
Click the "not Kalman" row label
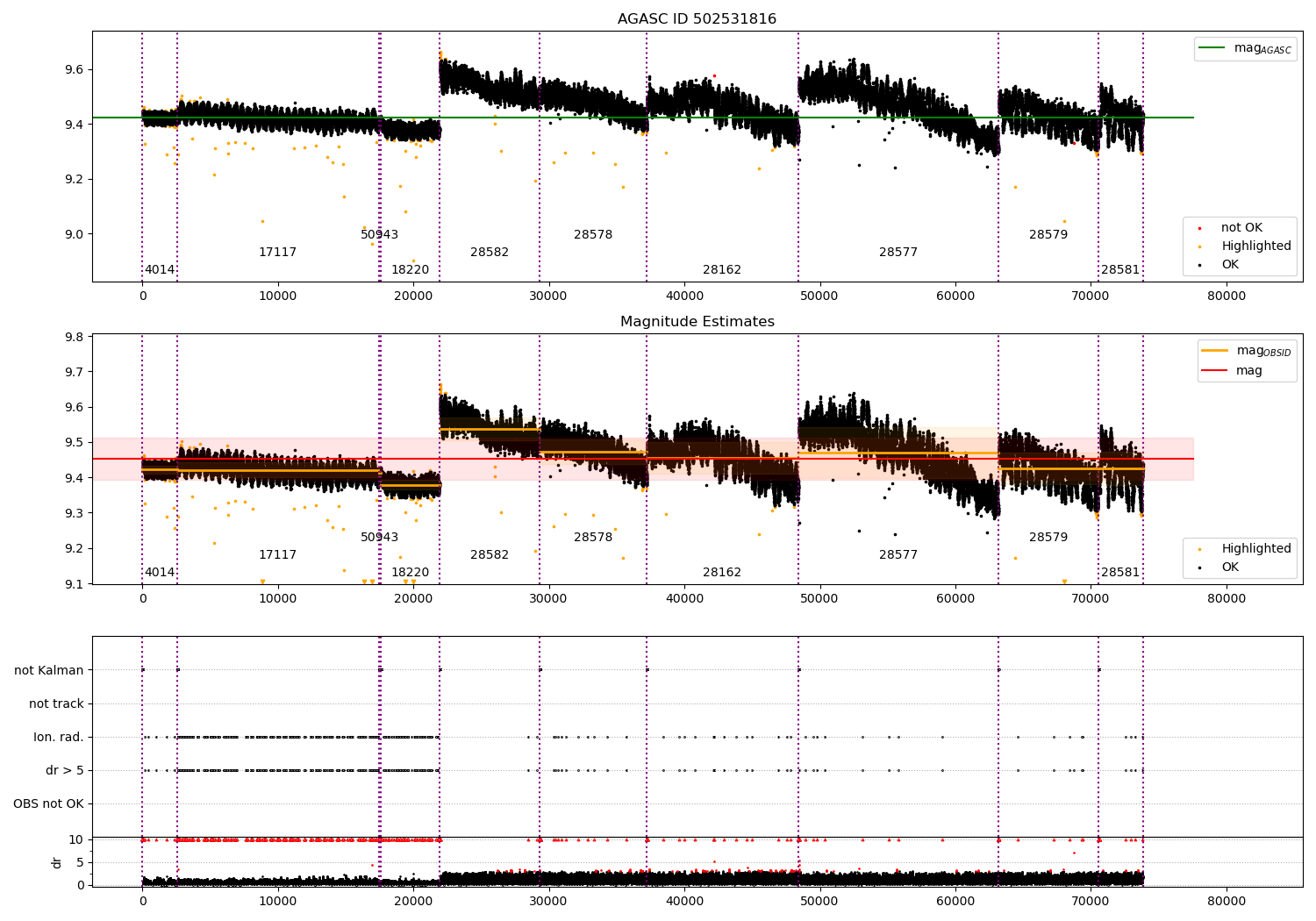(49, 670)
